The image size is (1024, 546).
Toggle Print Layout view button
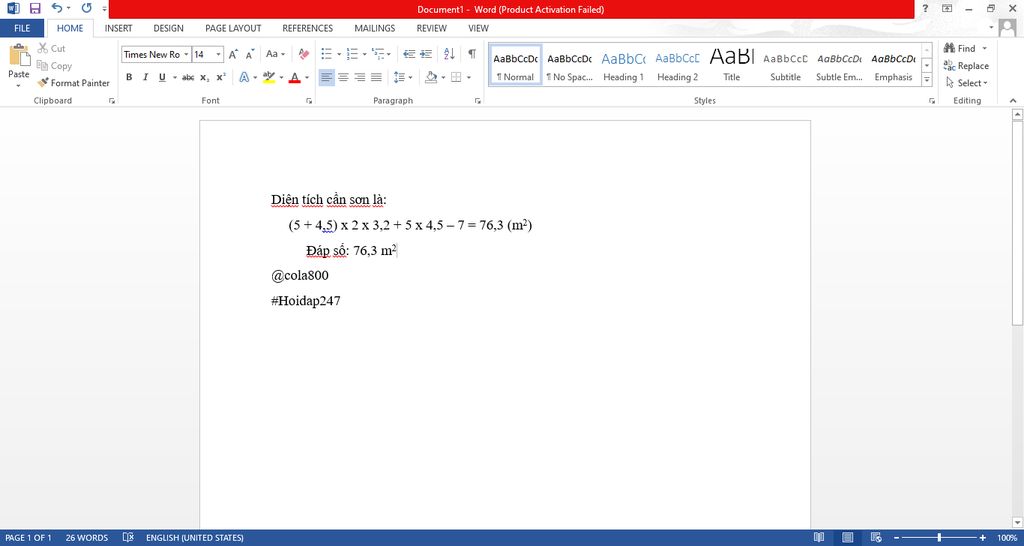[848, 538]
